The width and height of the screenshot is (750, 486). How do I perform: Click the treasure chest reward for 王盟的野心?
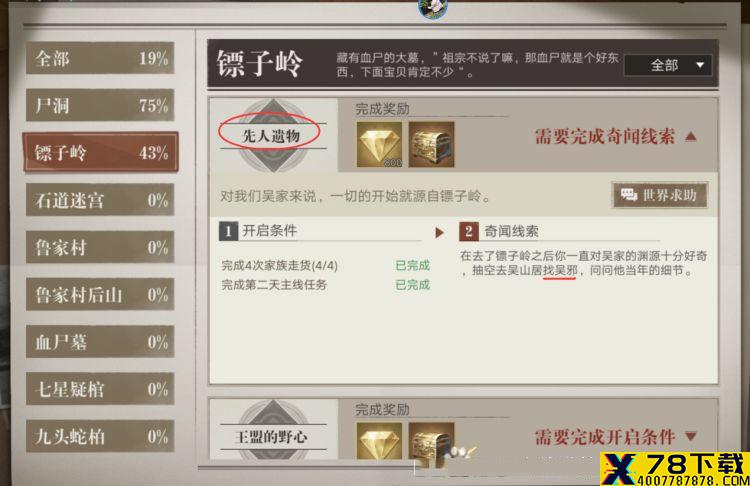431,441
